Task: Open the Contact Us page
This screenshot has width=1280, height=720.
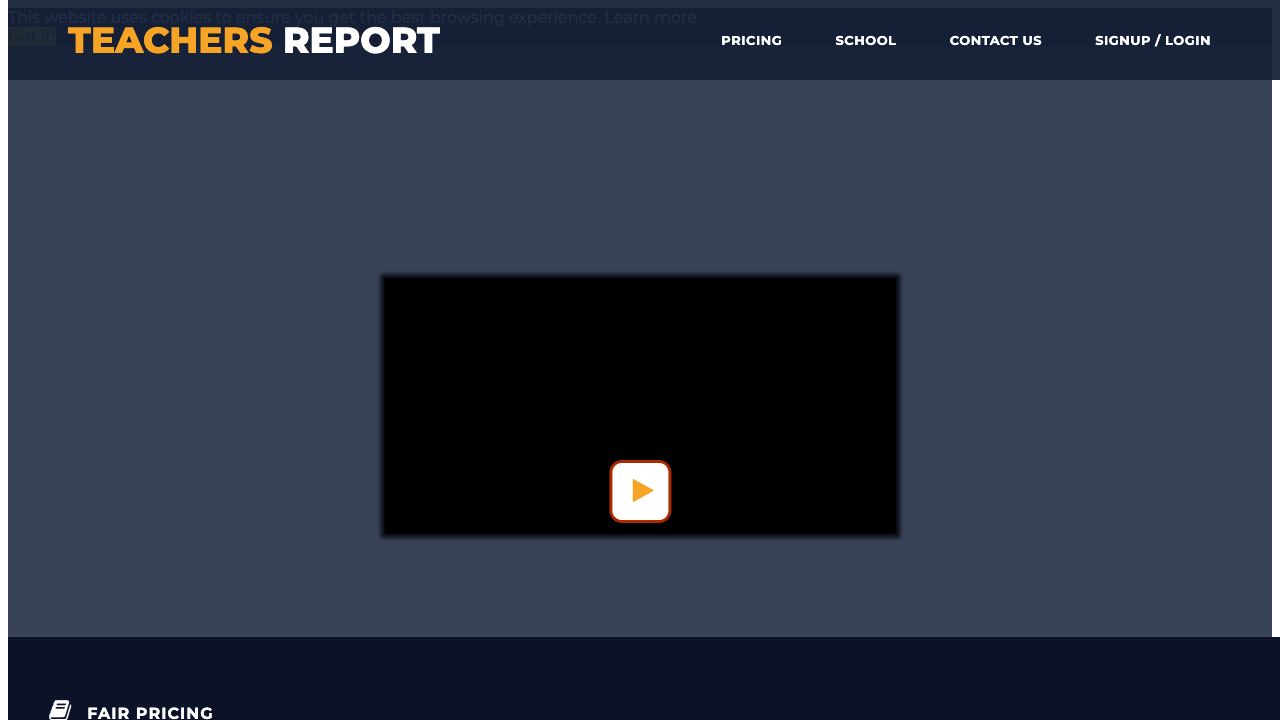Action: tap(995, 40)
